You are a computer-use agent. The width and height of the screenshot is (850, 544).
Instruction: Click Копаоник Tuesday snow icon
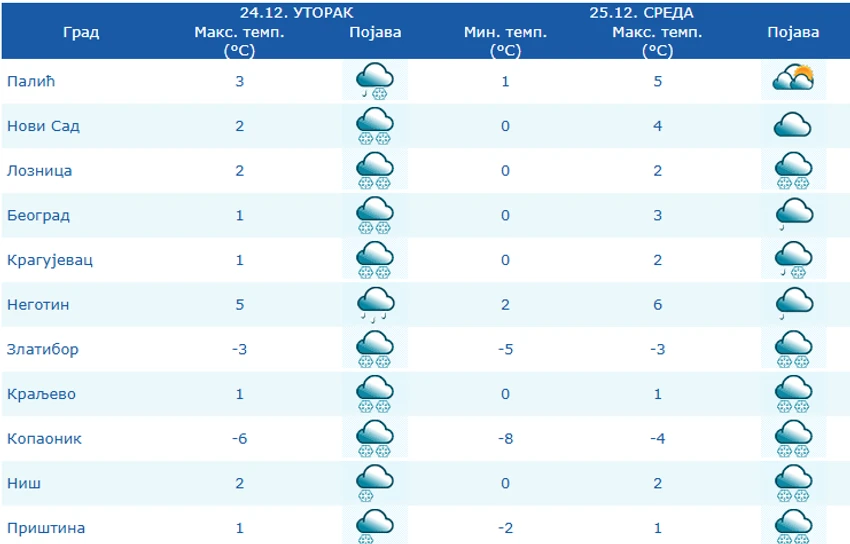[x=375, y=438]
